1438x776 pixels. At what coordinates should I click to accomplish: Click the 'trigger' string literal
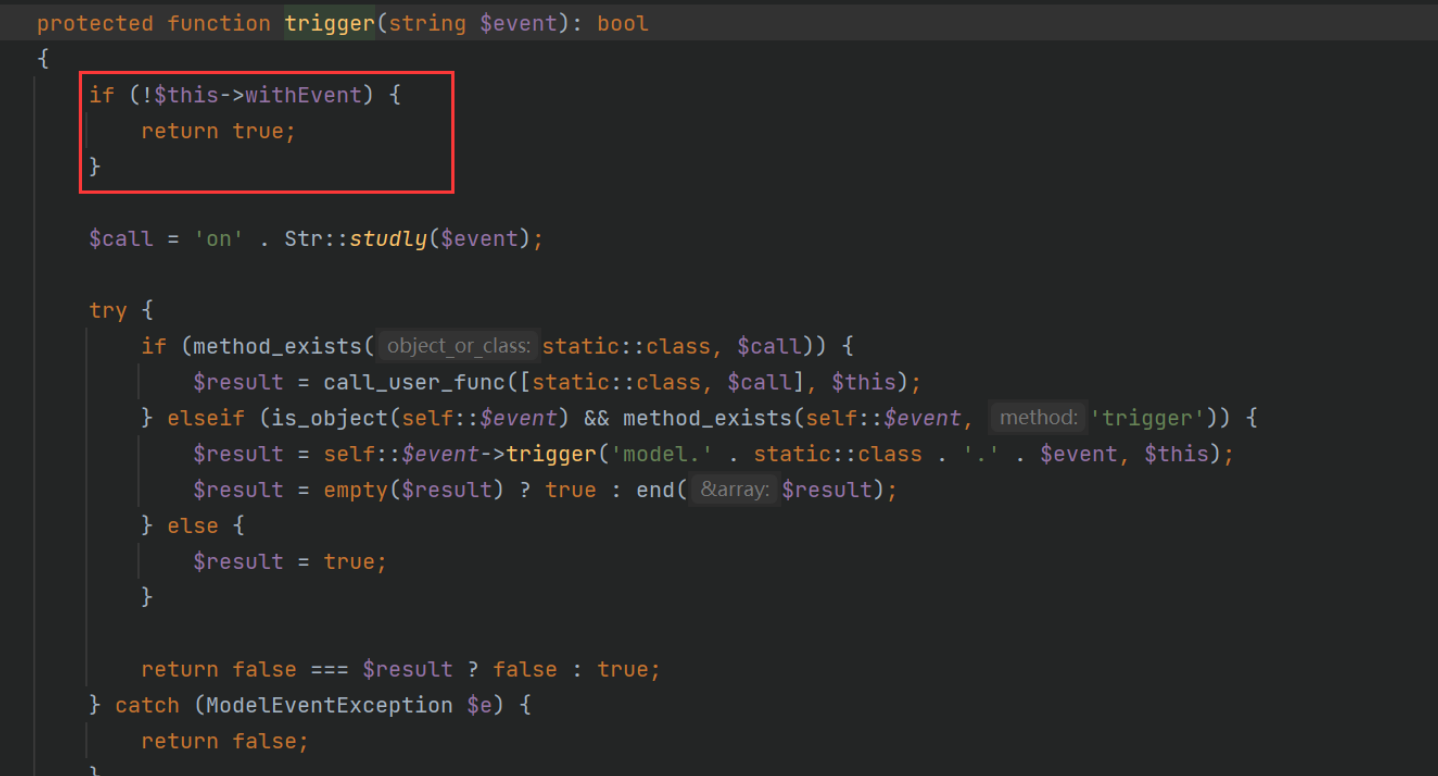click(x=1148, y=418)
